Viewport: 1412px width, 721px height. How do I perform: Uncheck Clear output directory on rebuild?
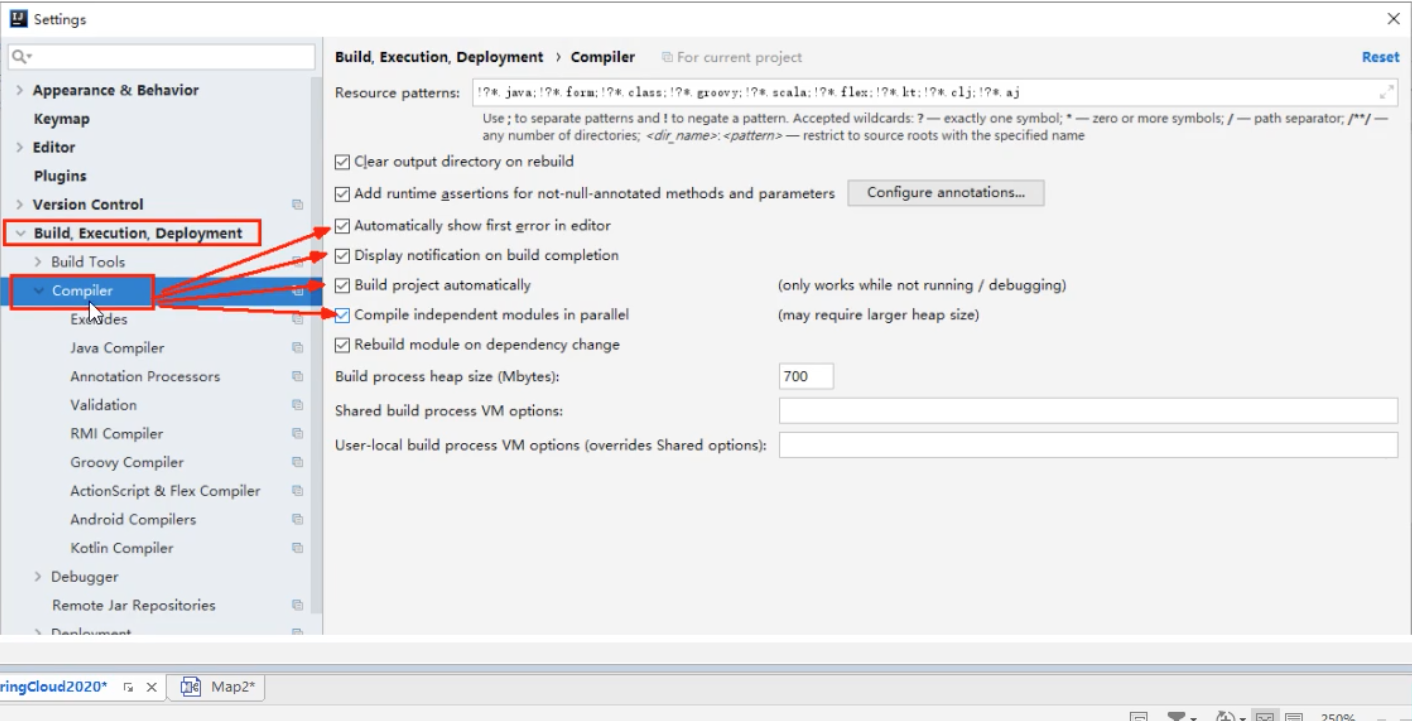pyautogui.click(x=343, y=161)
